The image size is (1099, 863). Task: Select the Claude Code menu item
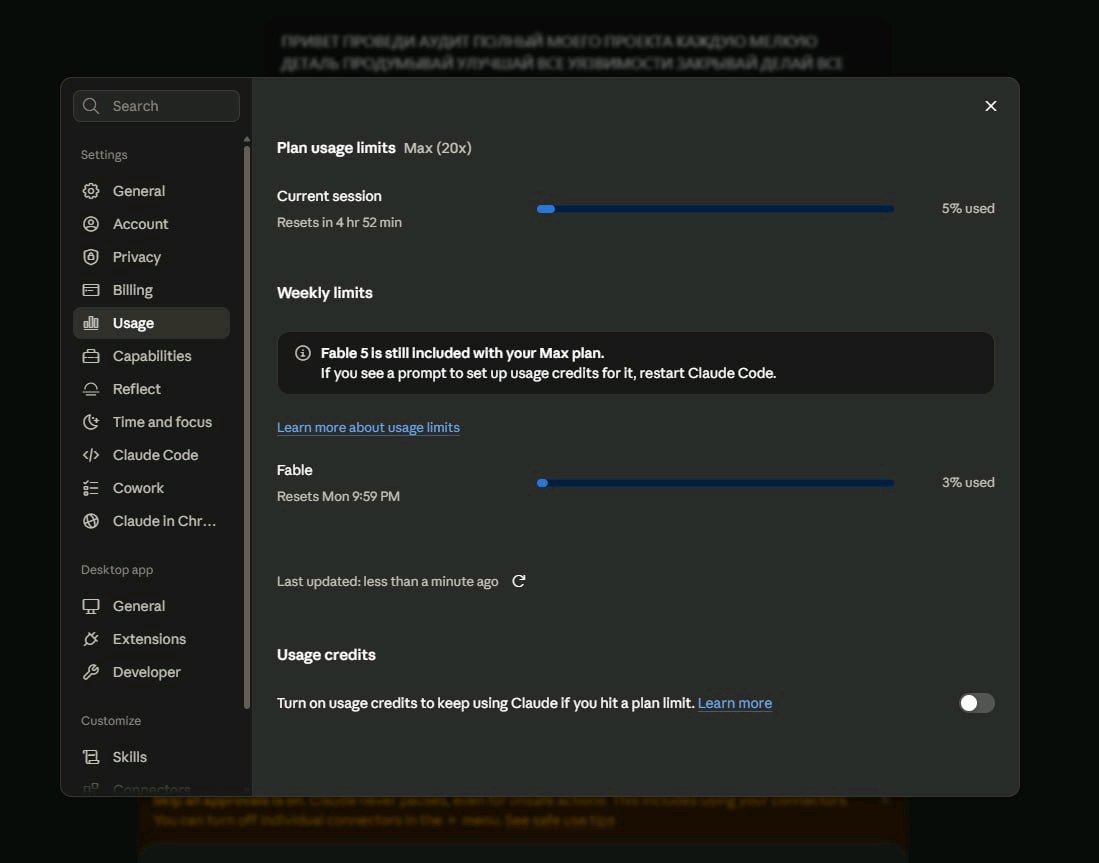151,455
